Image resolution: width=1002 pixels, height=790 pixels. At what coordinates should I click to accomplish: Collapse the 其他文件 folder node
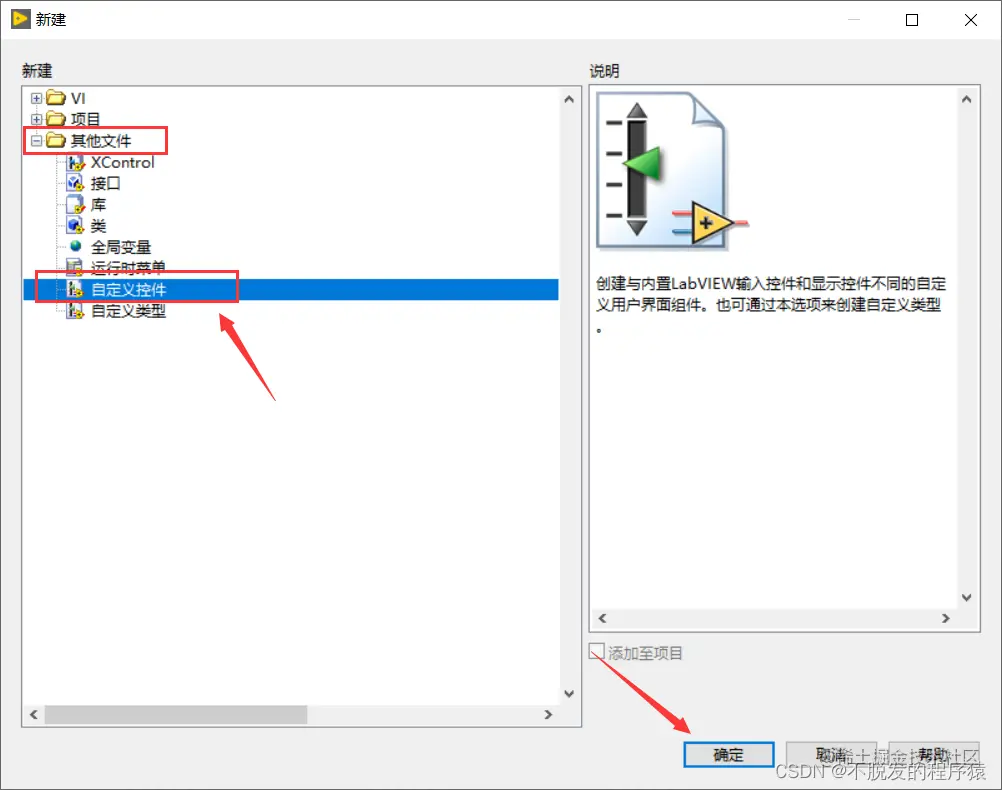(x=36, y=141)
